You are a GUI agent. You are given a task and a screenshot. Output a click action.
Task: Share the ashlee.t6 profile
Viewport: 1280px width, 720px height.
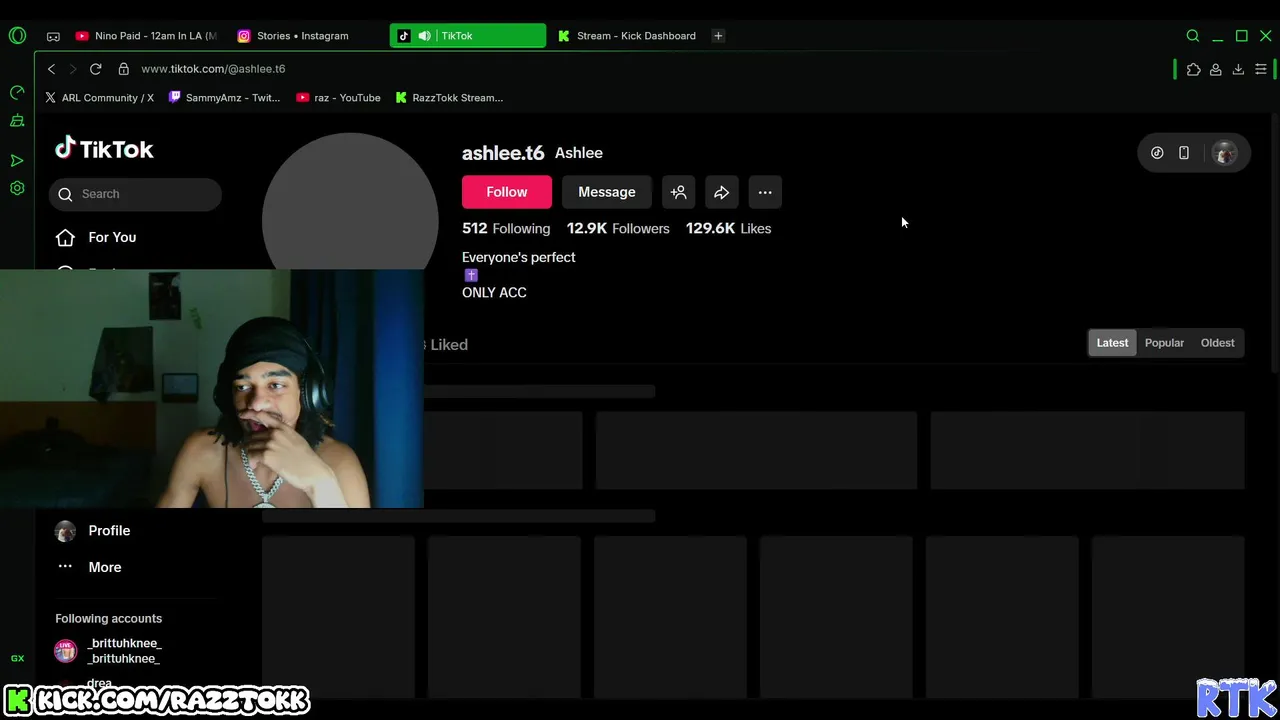[721, 192]
